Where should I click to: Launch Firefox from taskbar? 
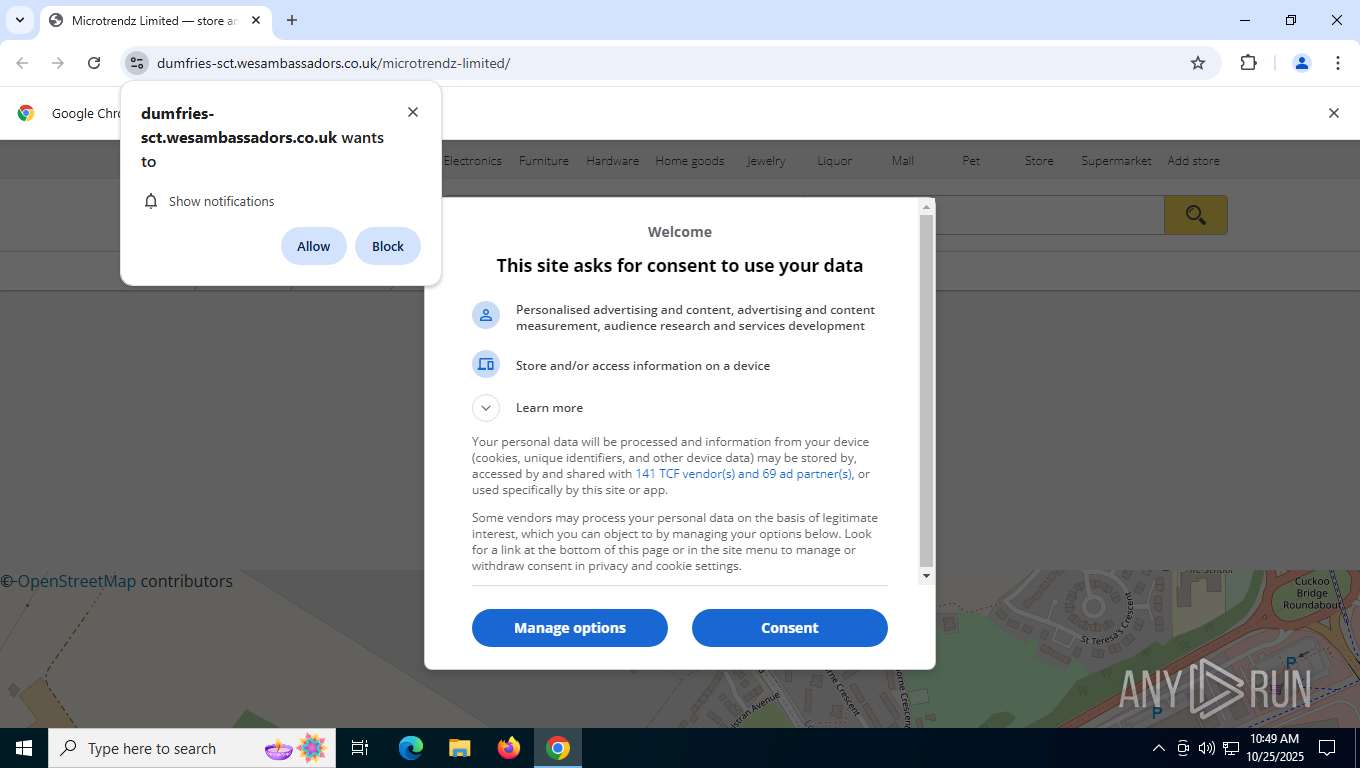click(x=509, y=748)
